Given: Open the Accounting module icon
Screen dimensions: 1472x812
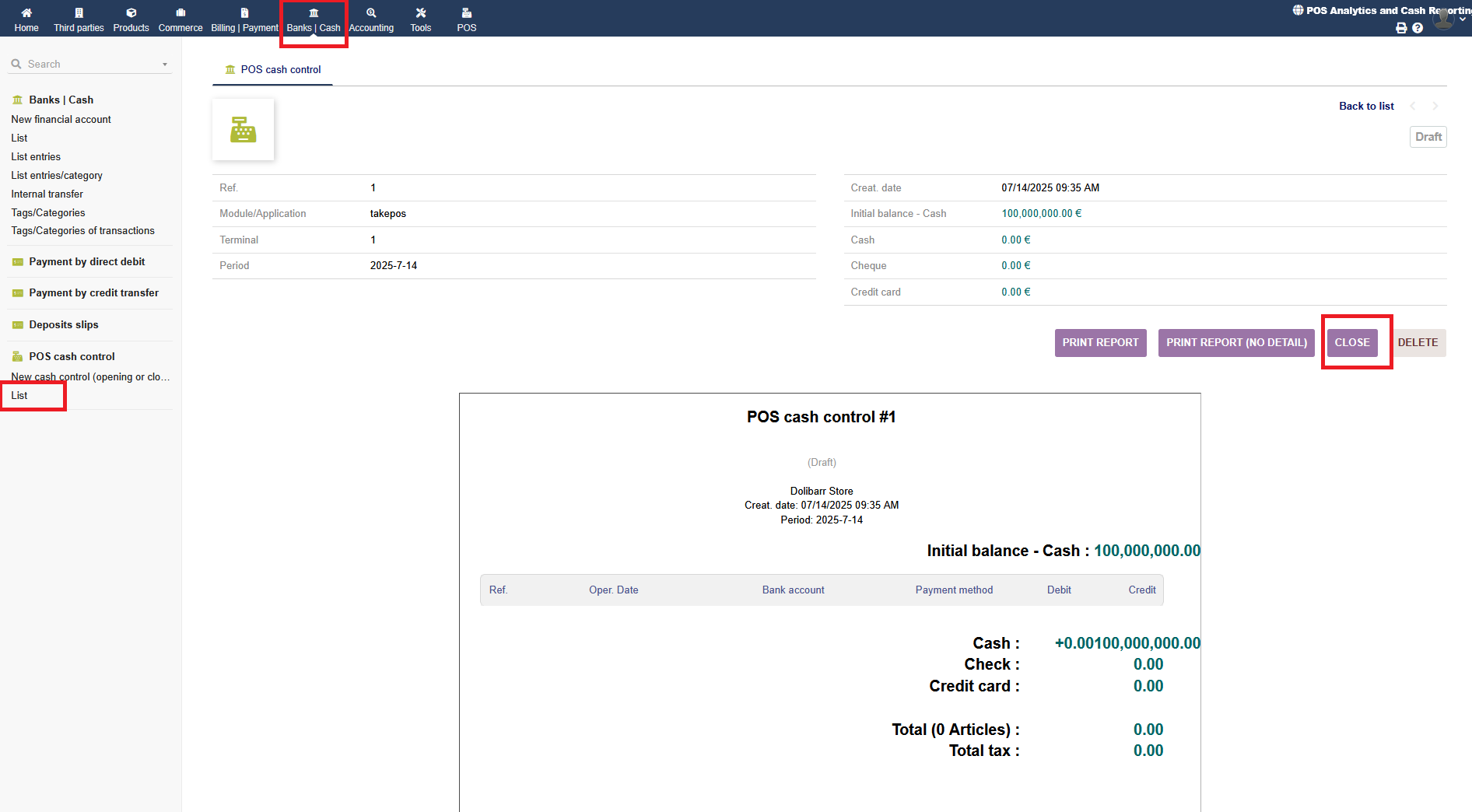Looking at the screenshot, I should click(371, 13).
